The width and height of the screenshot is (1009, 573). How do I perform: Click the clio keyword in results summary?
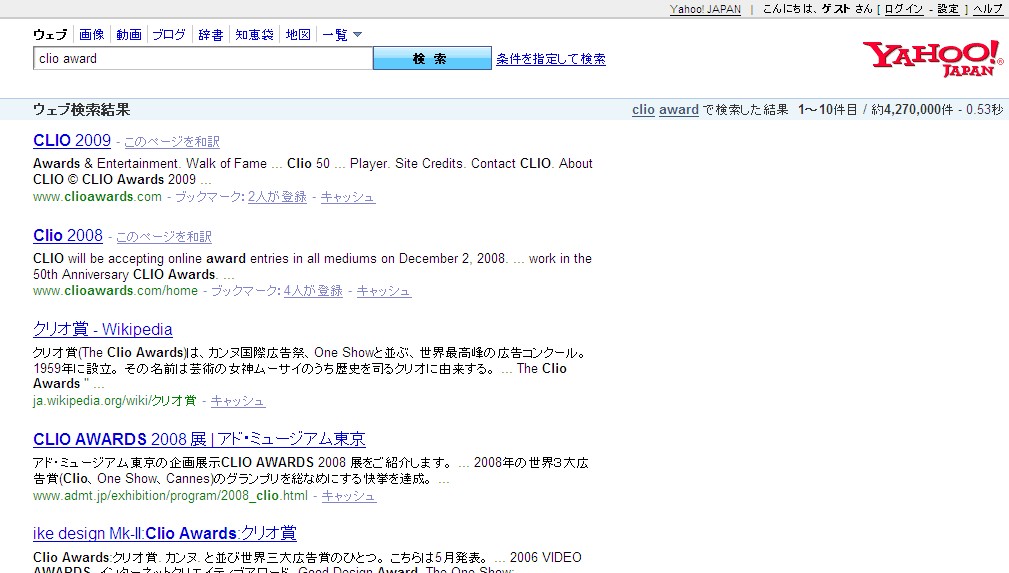pos(643,109)
